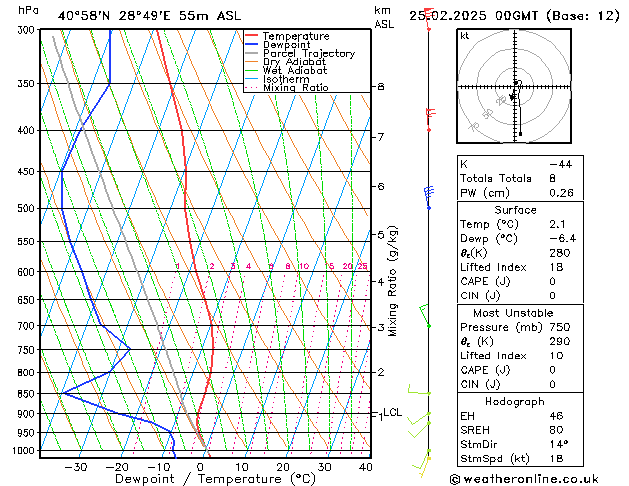Screen dimensions: 629x486
Task: Click the Wet Adiabat legend entry
Action: [x=295, y=71]
